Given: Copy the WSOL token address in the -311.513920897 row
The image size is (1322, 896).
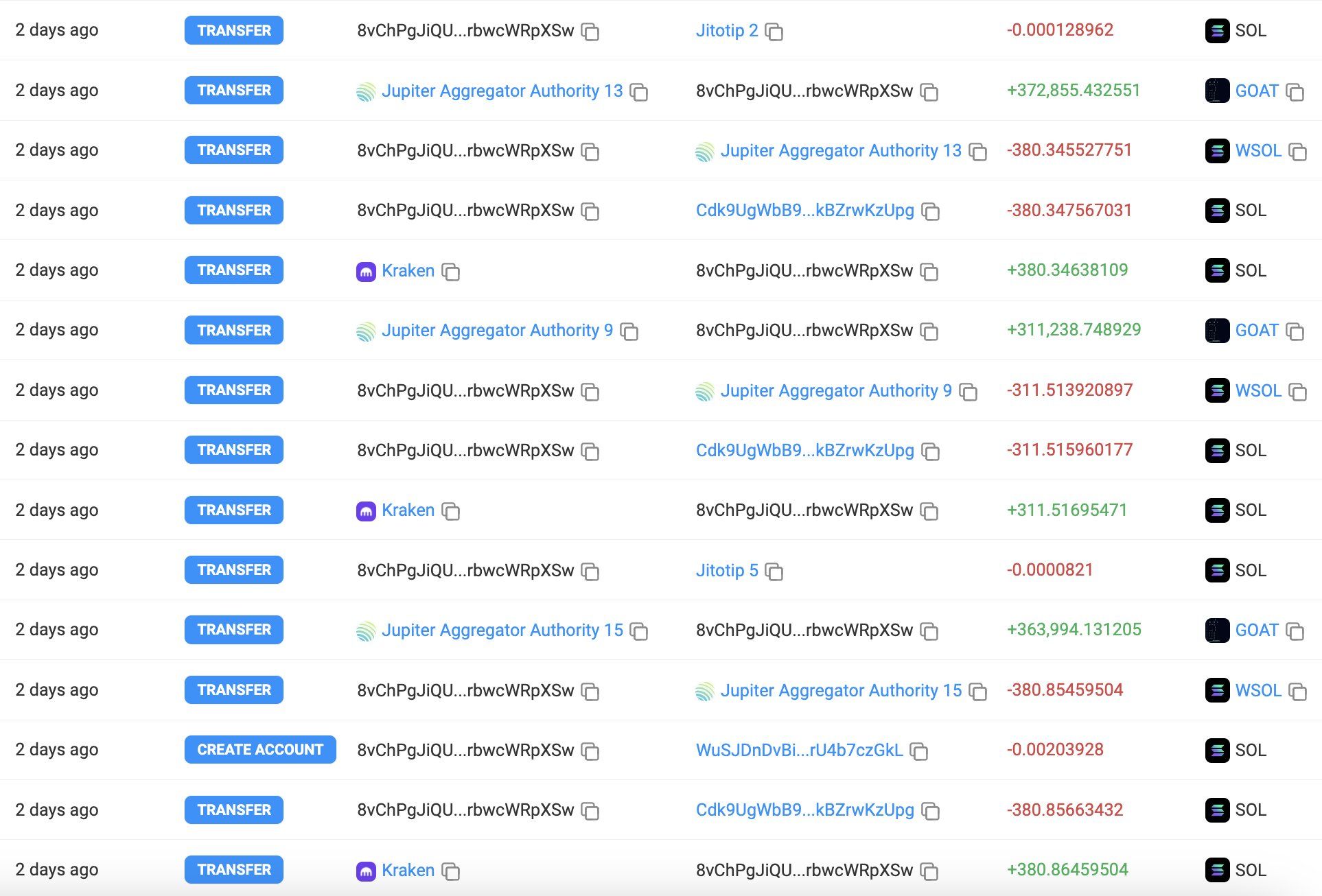Looking at the screenshot, I should [x=1297, y=392].
